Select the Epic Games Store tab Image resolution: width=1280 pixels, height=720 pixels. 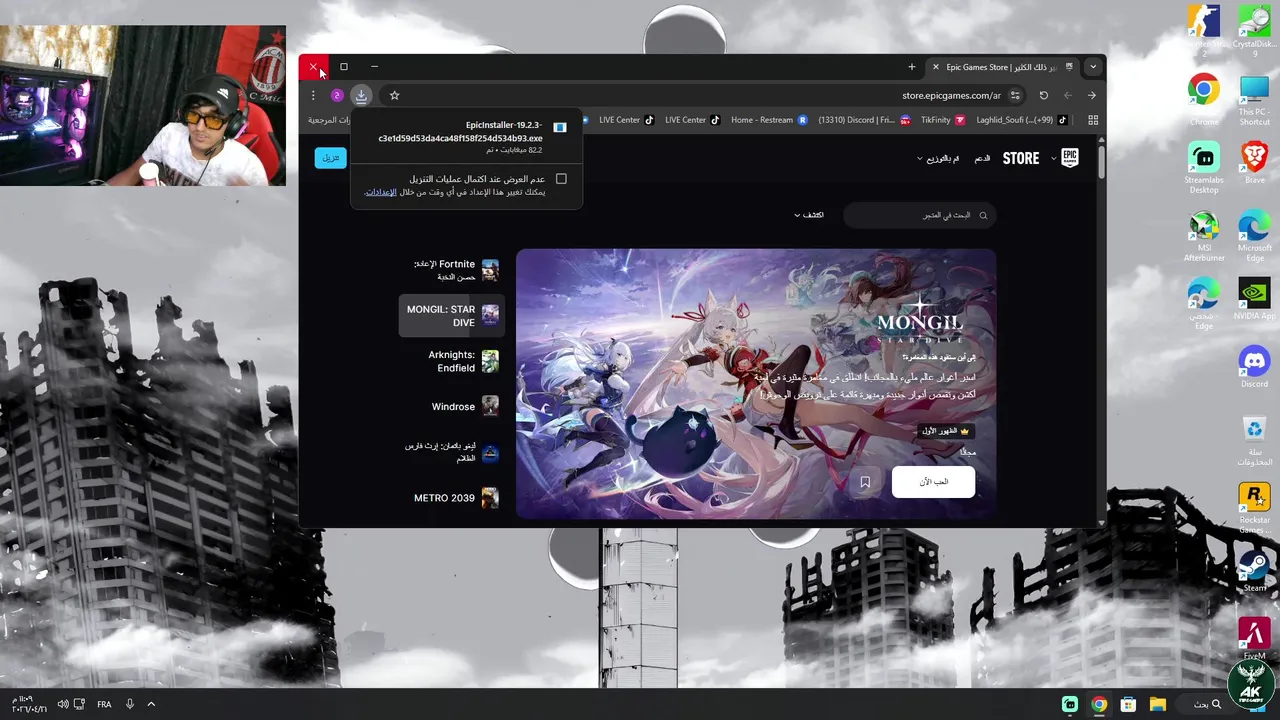[x=1003, y=67]
